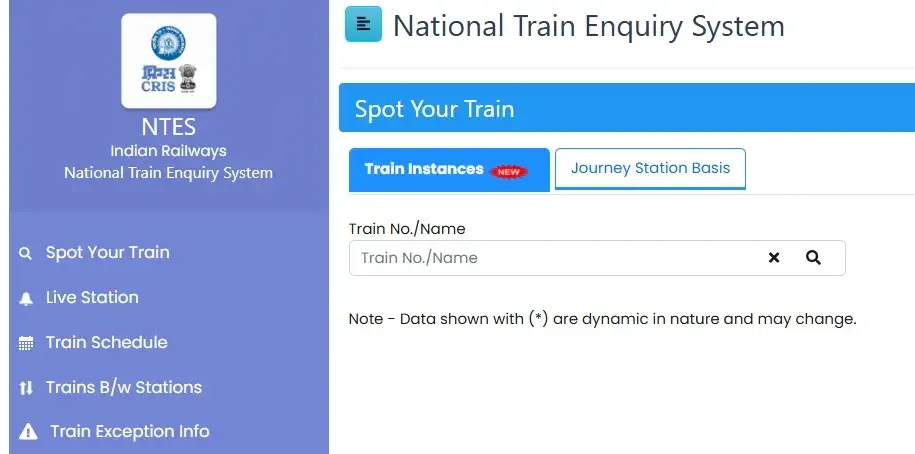
Task: Click the search magnifier in train field
Action: click(x=813, y=257)
